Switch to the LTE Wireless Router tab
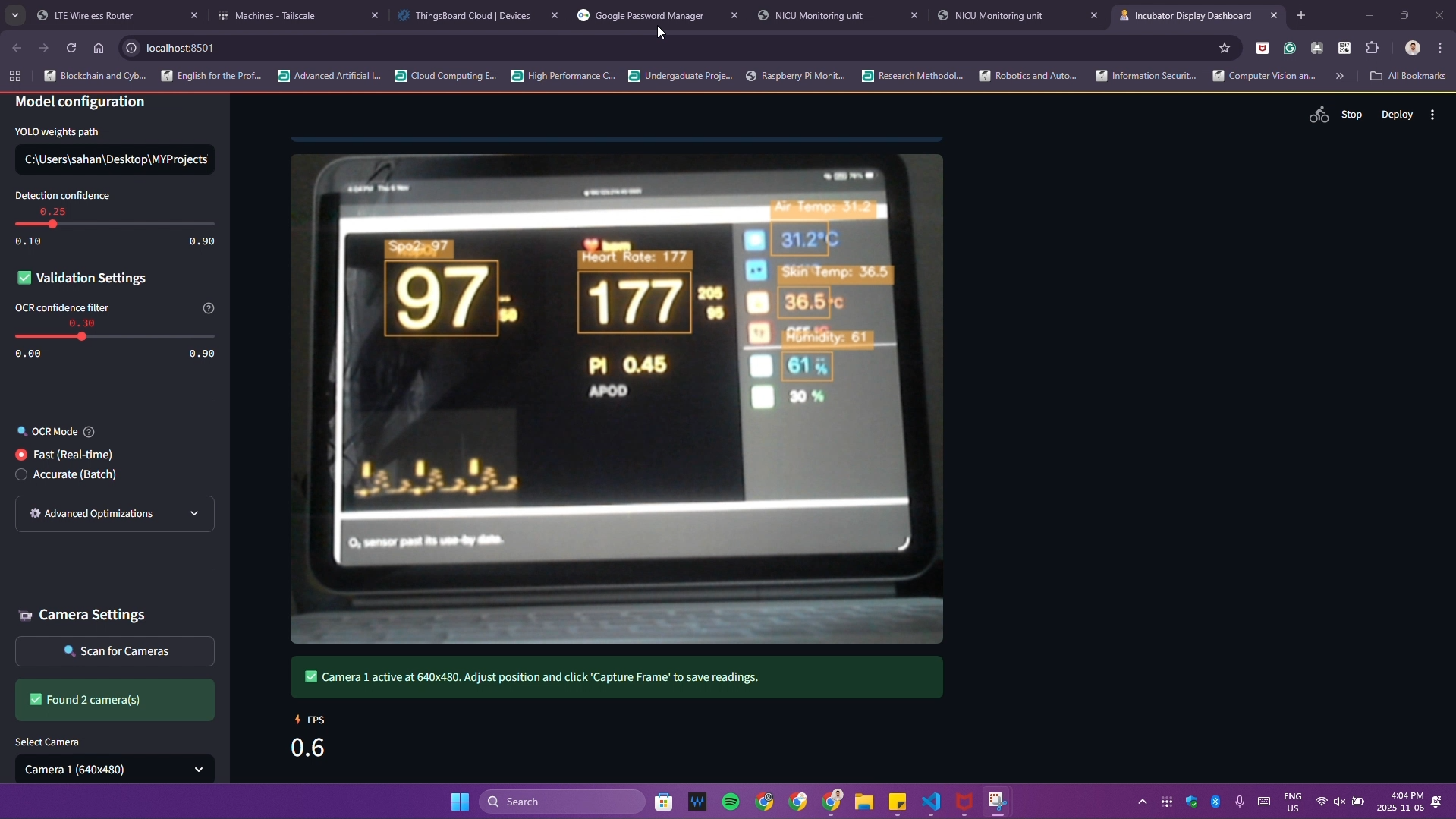1456x819 pixels. pos(94,15)
